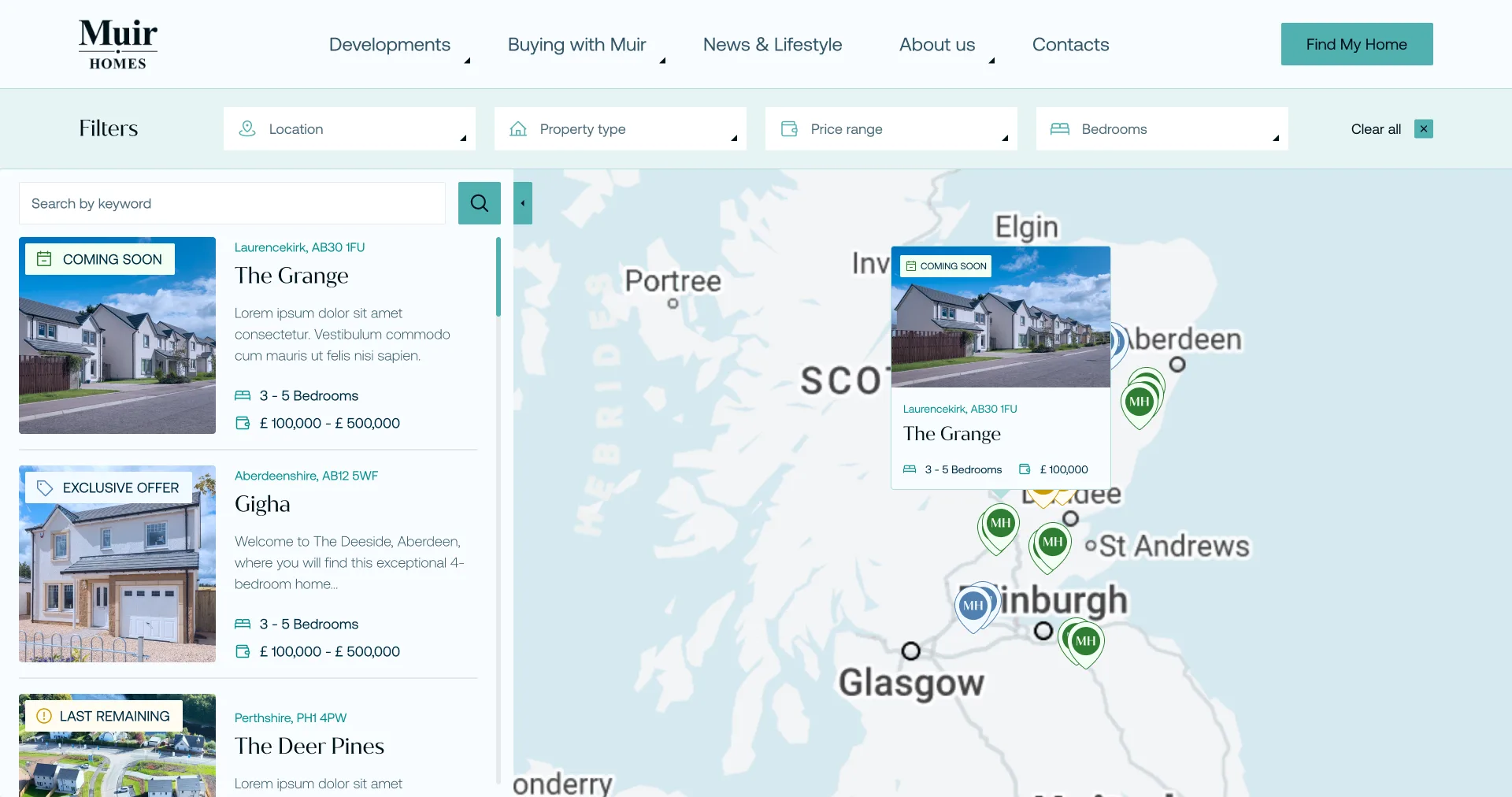This screenshot has height=797, width=1512.
Task: Click bed icon beside The Grange bedrooms in list
Action: [x=243, y=395]
